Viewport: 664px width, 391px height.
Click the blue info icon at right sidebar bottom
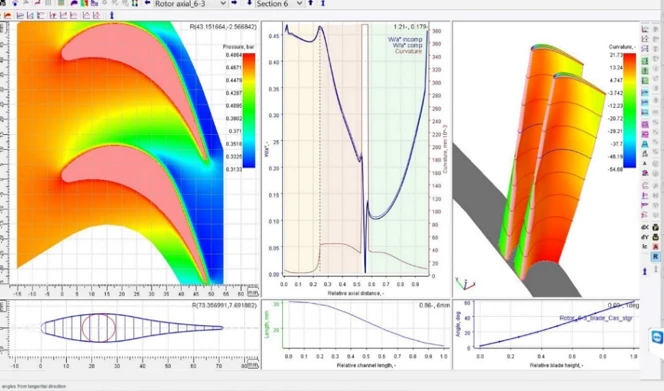click(645, 271)
